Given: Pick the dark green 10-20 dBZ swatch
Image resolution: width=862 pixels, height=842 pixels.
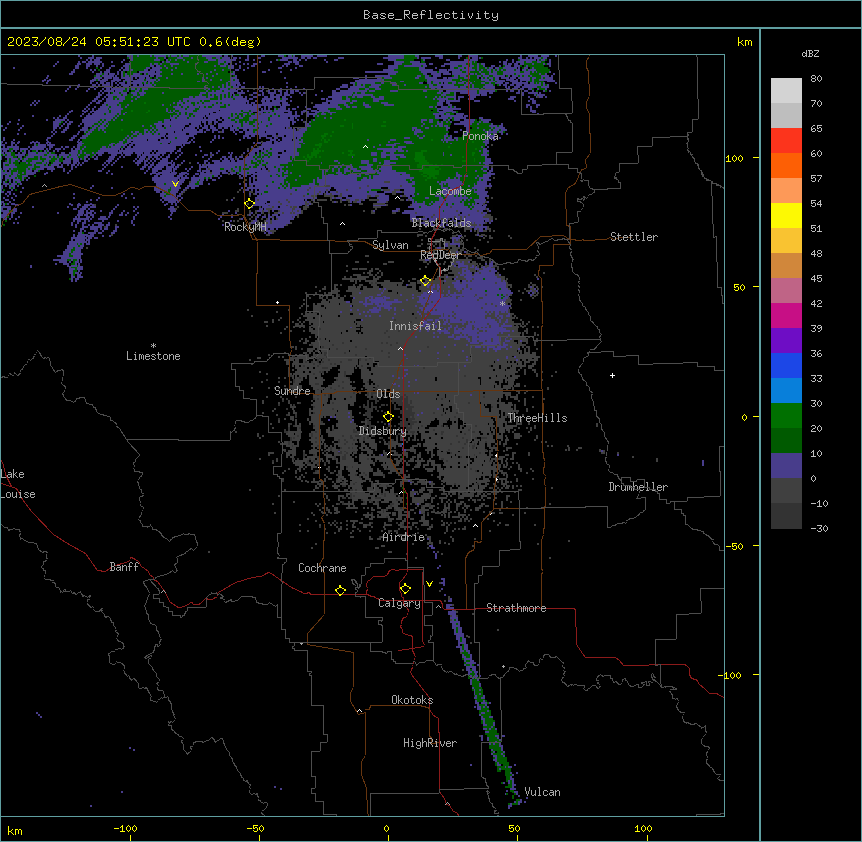Looking at the screenshot, I should (786, 441).
